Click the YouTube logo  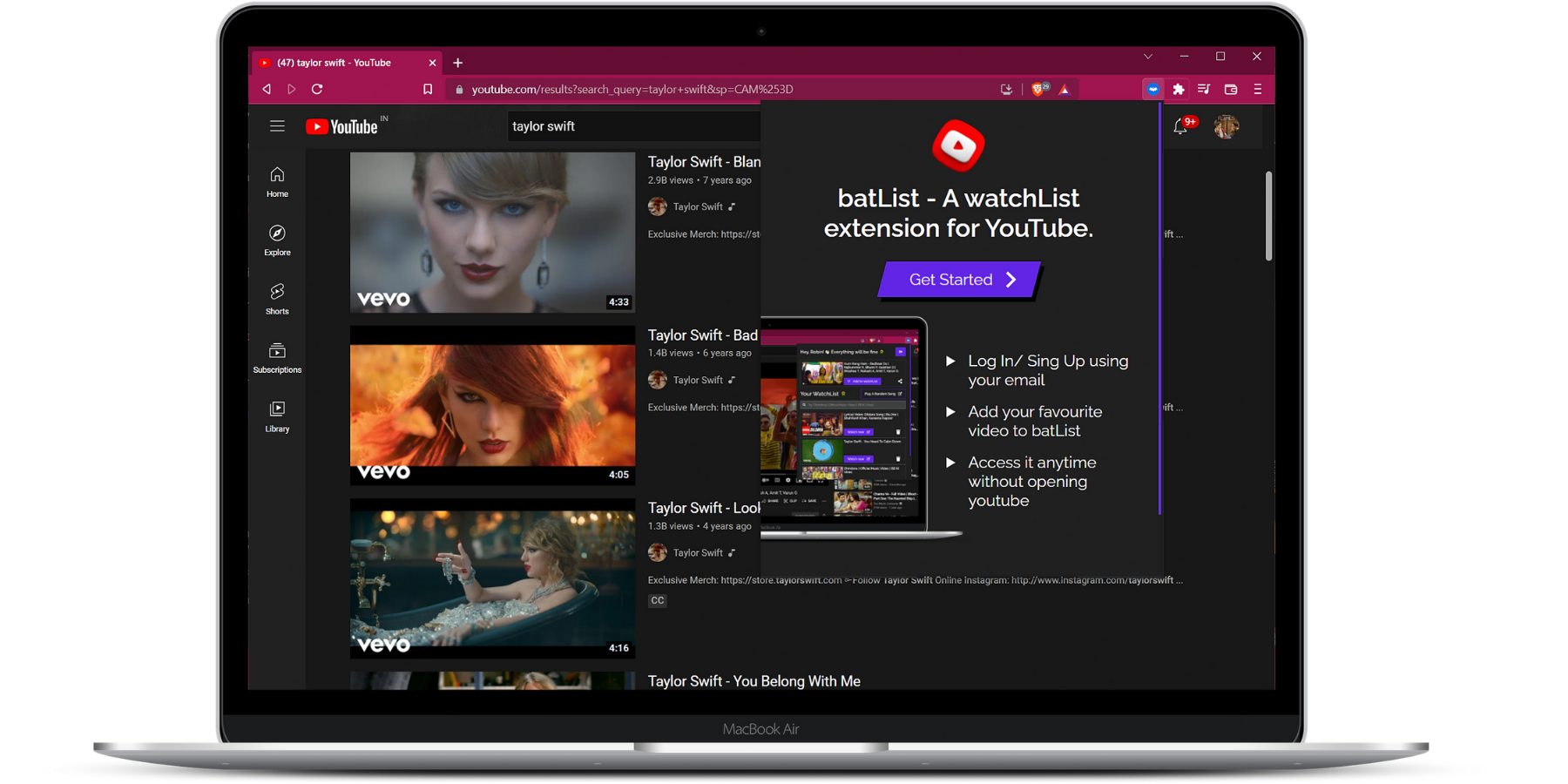click(x=342, y=127)
